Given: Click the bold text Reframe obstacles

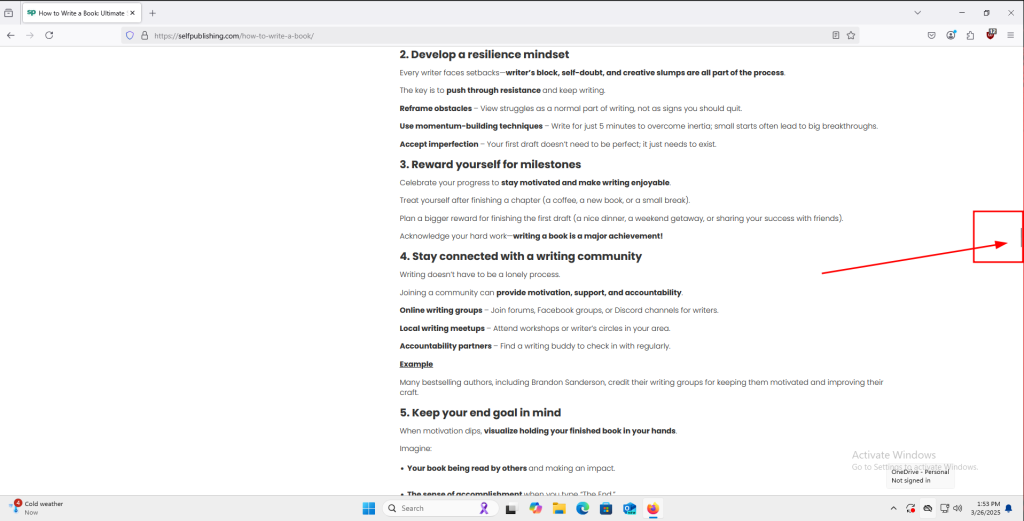Looking at the screenshot, I should [436, 108].
